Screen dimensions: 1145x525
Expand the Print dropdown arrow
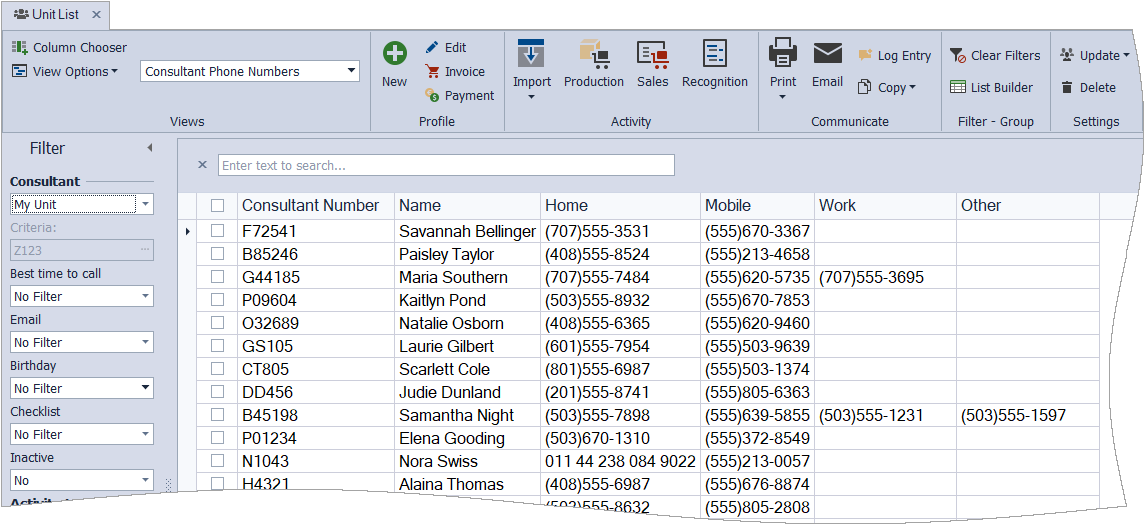[x=782, y=97]
